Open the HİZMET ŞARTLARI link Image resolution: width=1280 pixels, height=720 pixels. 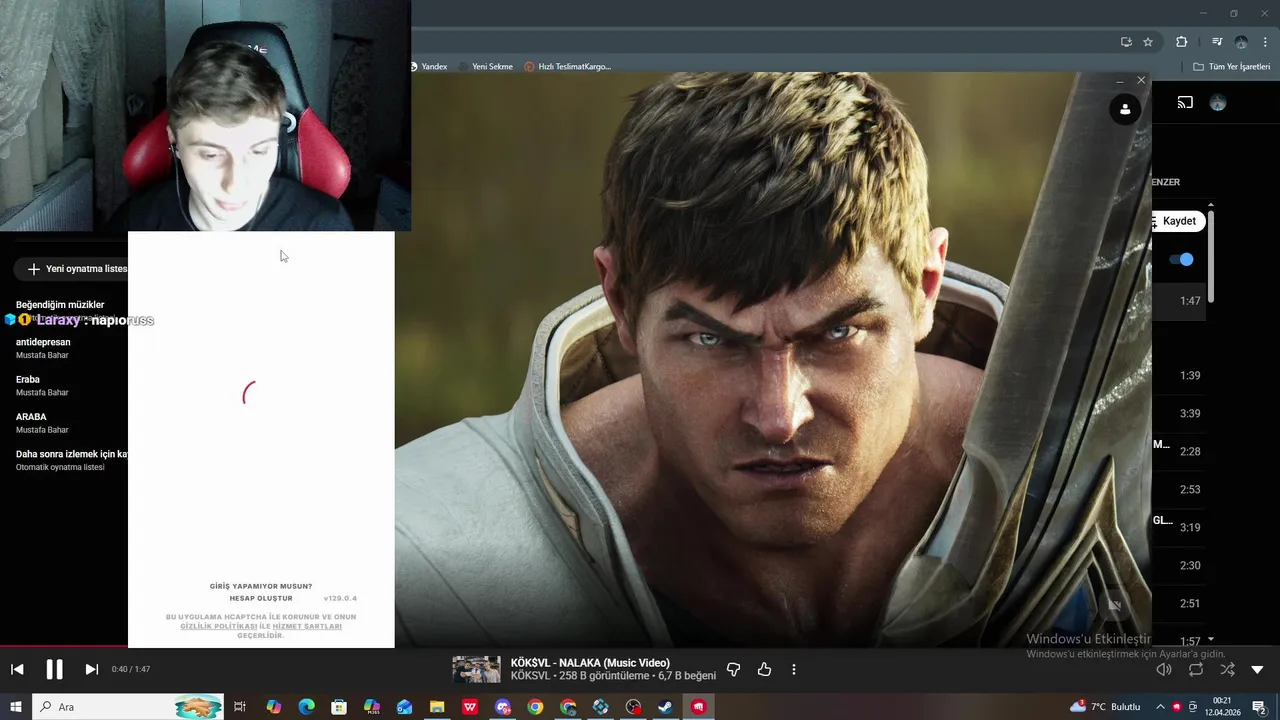coord(307,626)
